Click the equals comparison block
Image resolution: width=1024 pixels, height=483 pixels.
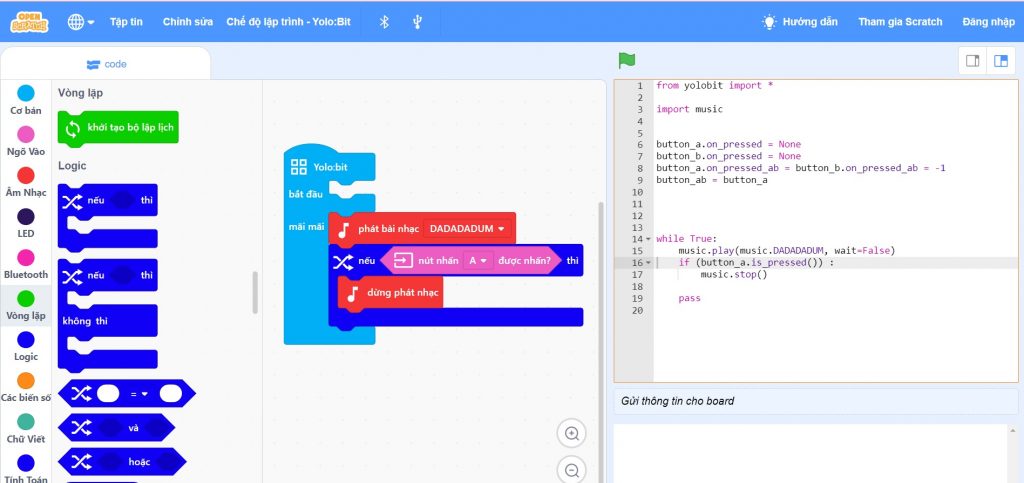click(127, 394)
